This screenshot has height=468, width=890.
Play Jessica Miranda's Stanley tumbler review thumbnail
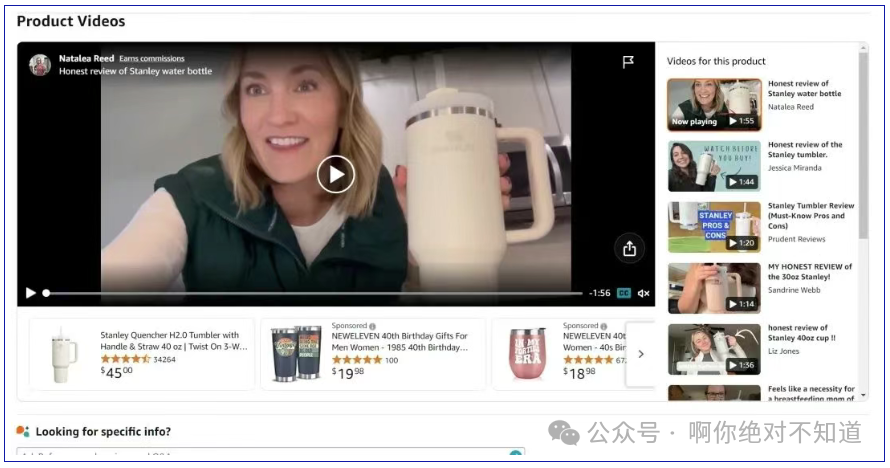(714, 166)
